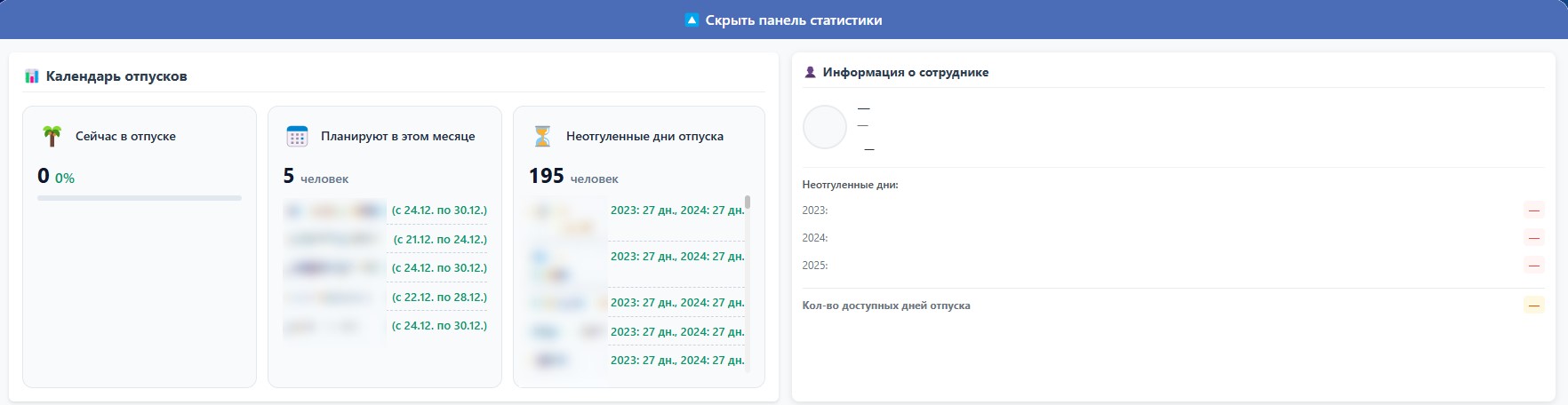The image size is (1568, 405).
Task: Select the empty employee avatar circle
Action: 824,127
